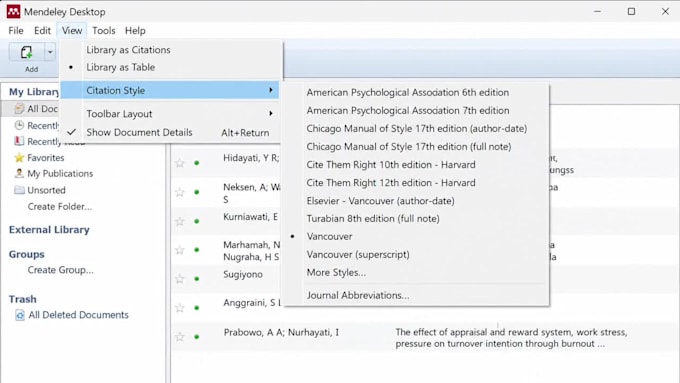The height and width of the screenshot is (383, 680).
Task: Open the File menu
Action: 16,31
